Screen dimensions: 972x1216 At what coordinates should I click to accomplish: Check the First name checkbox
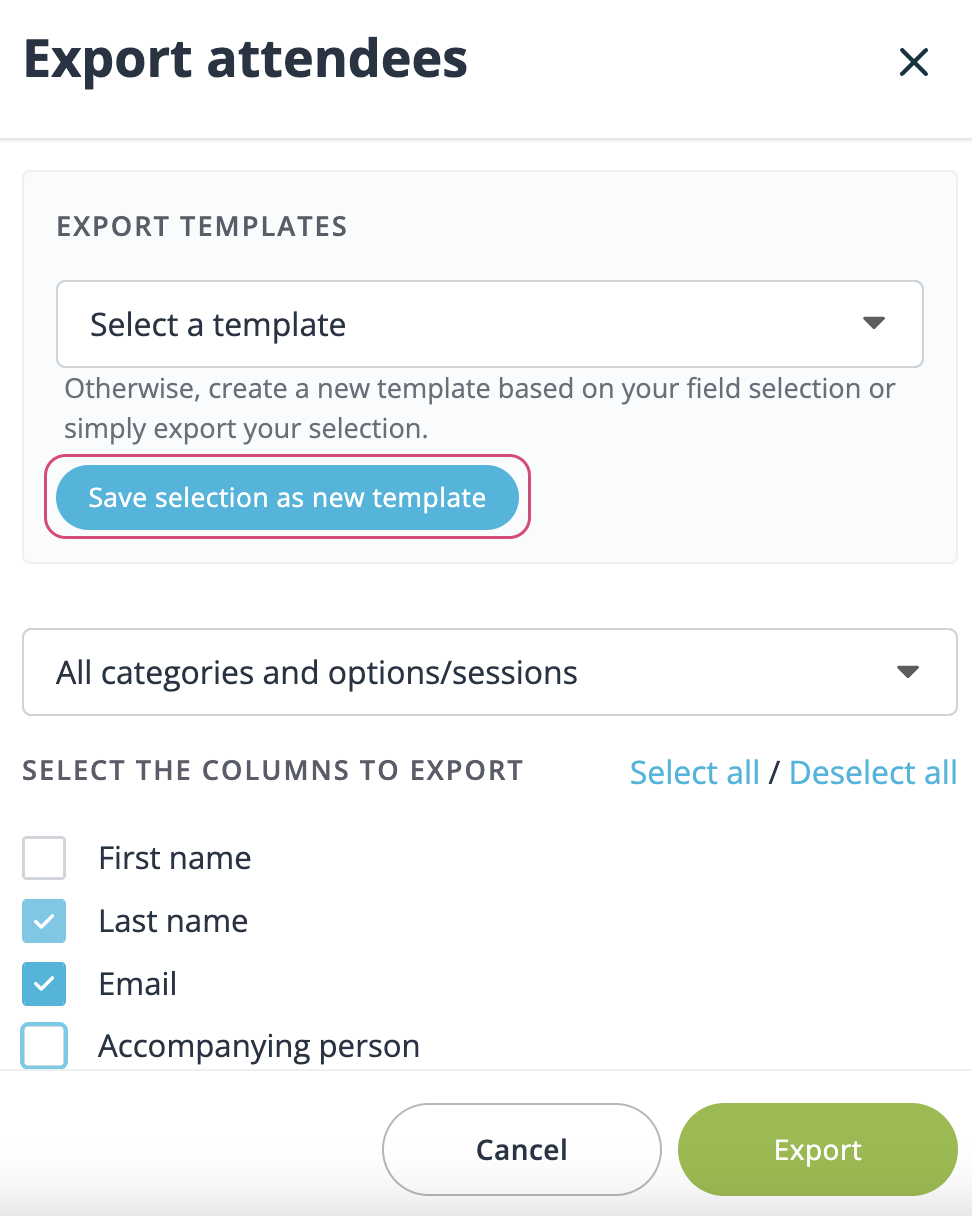click(x=44, y=857)
